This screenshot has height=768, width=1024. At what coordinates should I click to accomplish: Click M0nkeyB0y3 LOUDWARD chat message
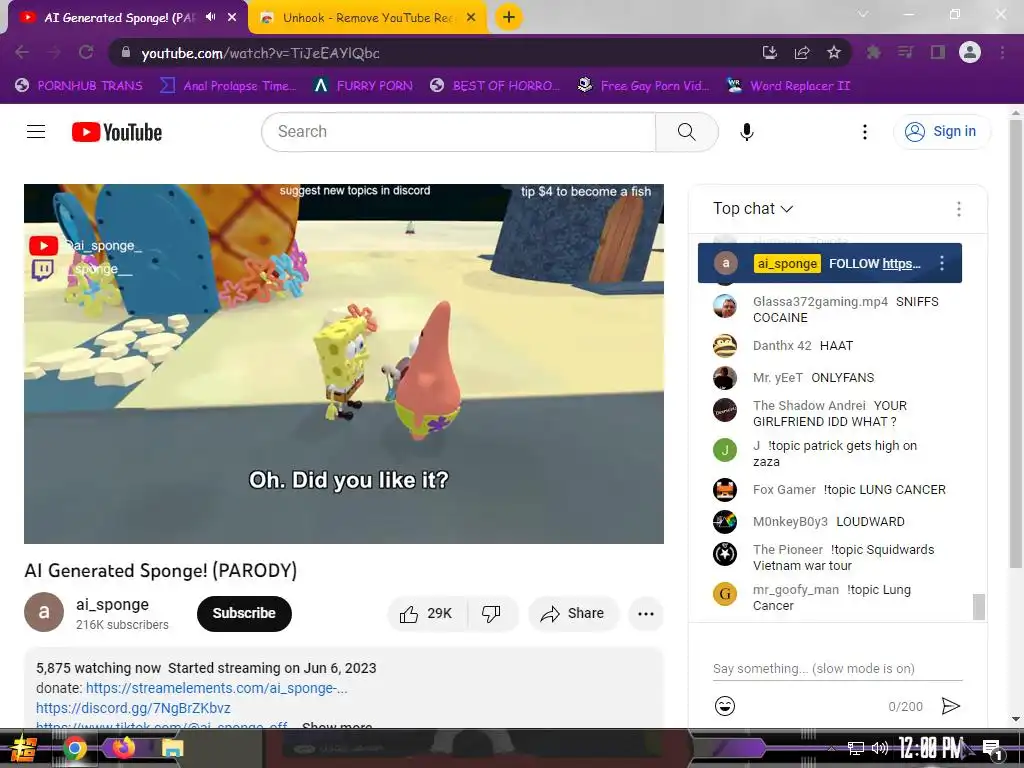point(870,522)
